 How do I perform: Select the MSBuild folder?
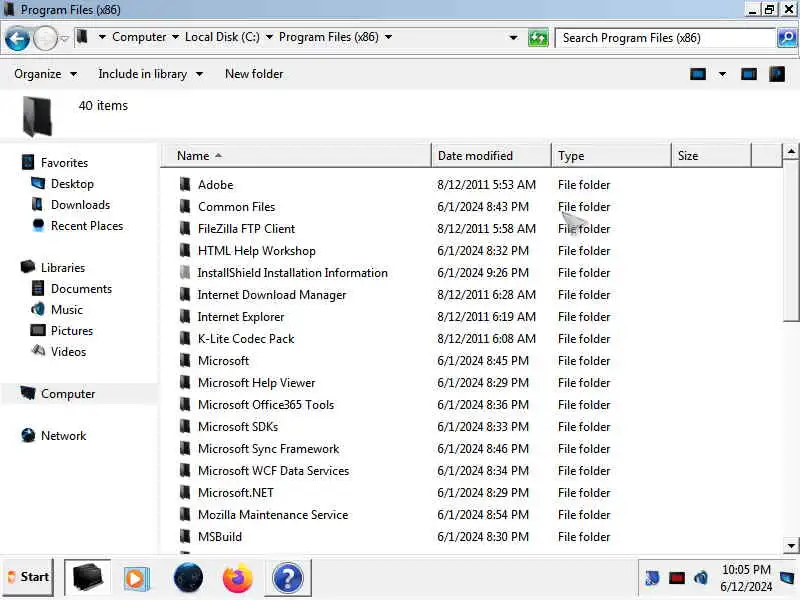(219, 537)
